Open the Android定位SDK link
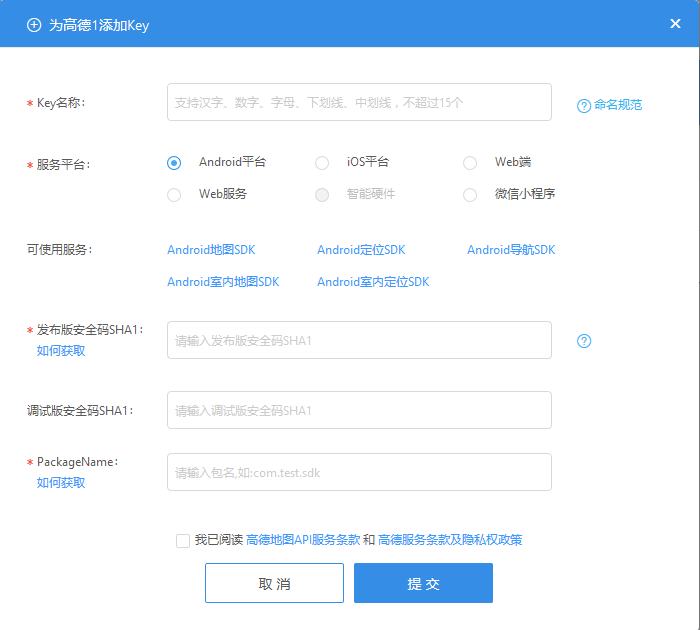 [x=361, y=250]
